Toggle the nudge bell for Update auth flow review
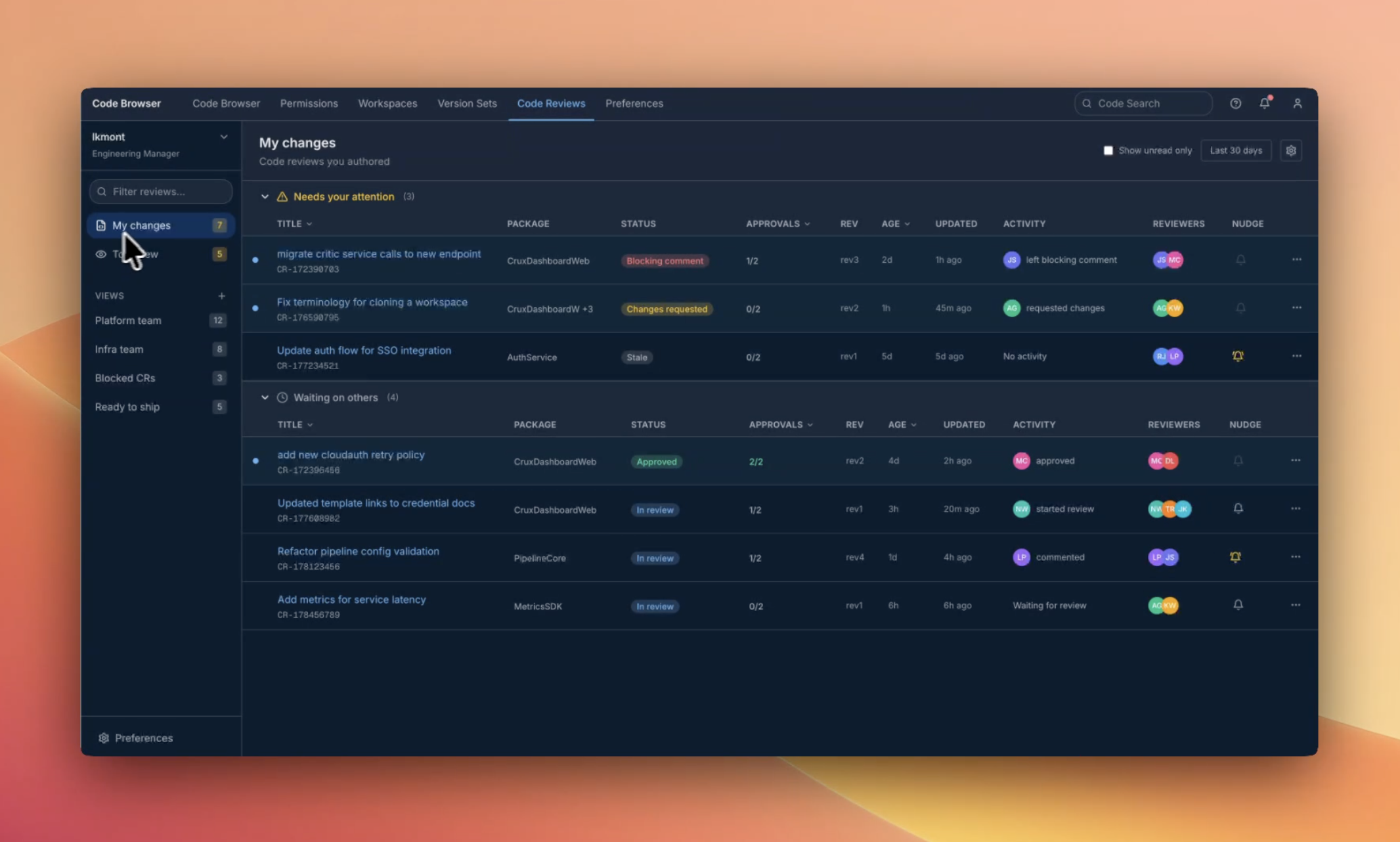This screenshot has width=1400, height=842. coord(1238,356)
